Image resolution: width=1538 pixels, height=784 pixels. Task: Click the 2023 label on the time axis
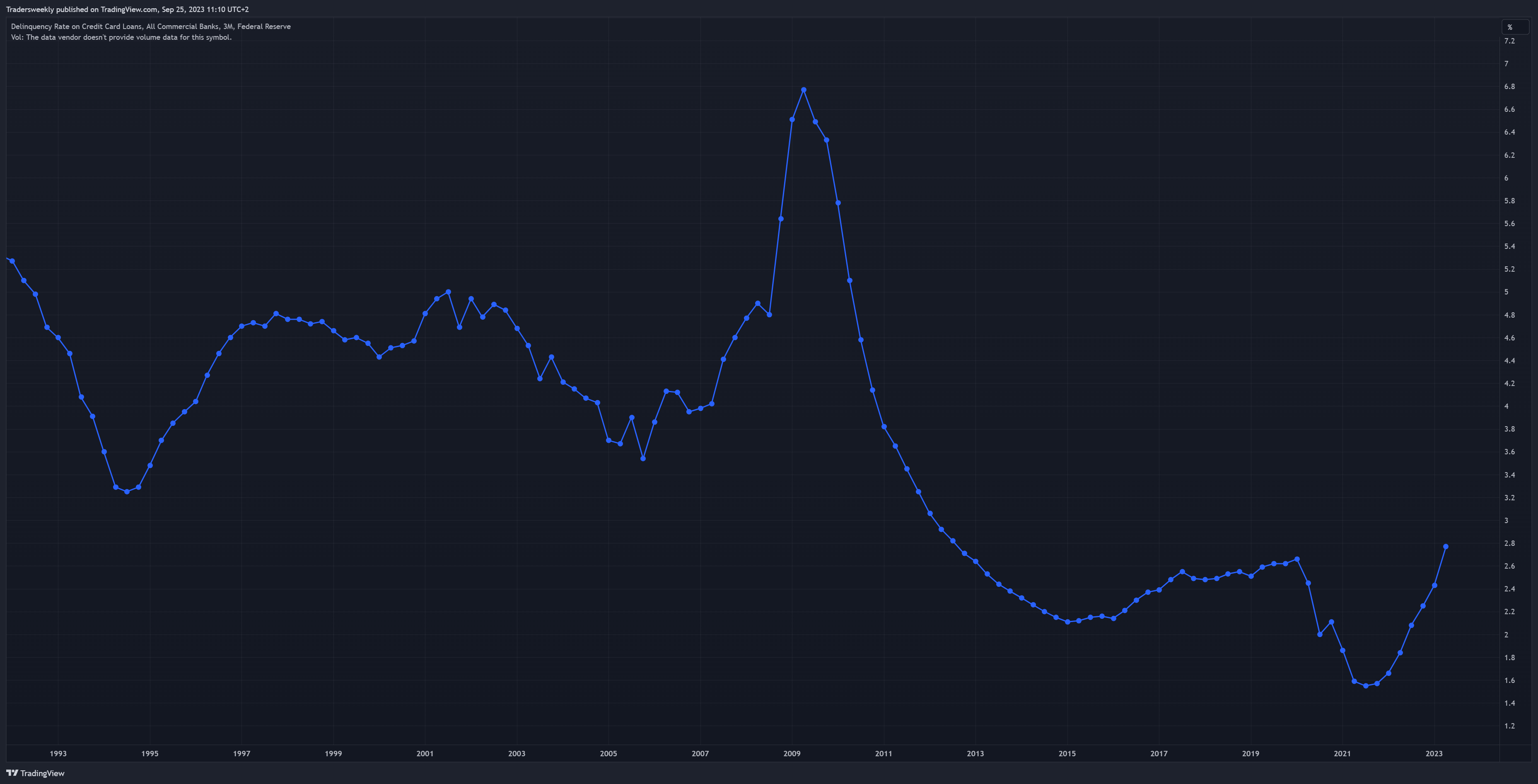(x=1434, y=753)
